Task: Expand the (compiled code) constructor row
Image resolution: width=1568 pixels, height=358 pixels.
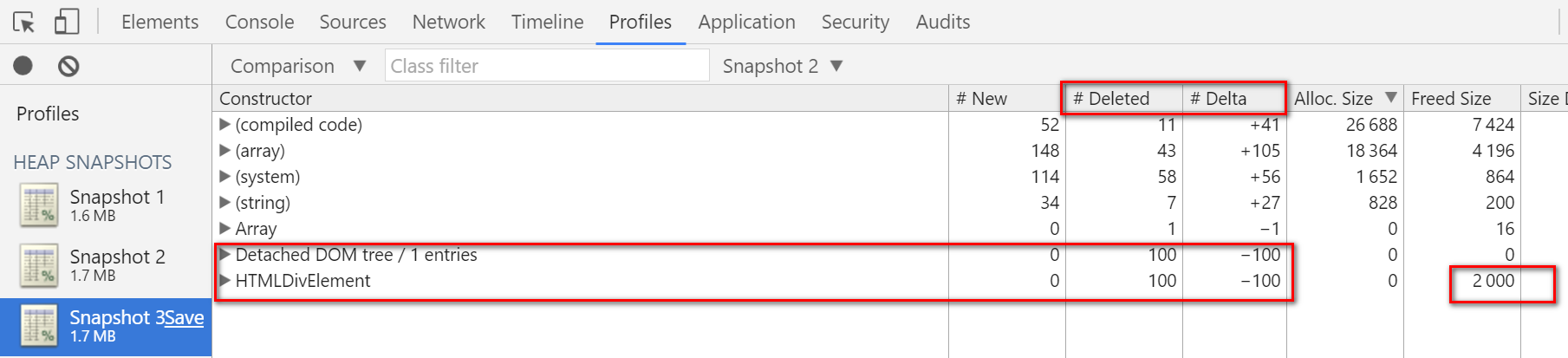Action: [225, 124]
